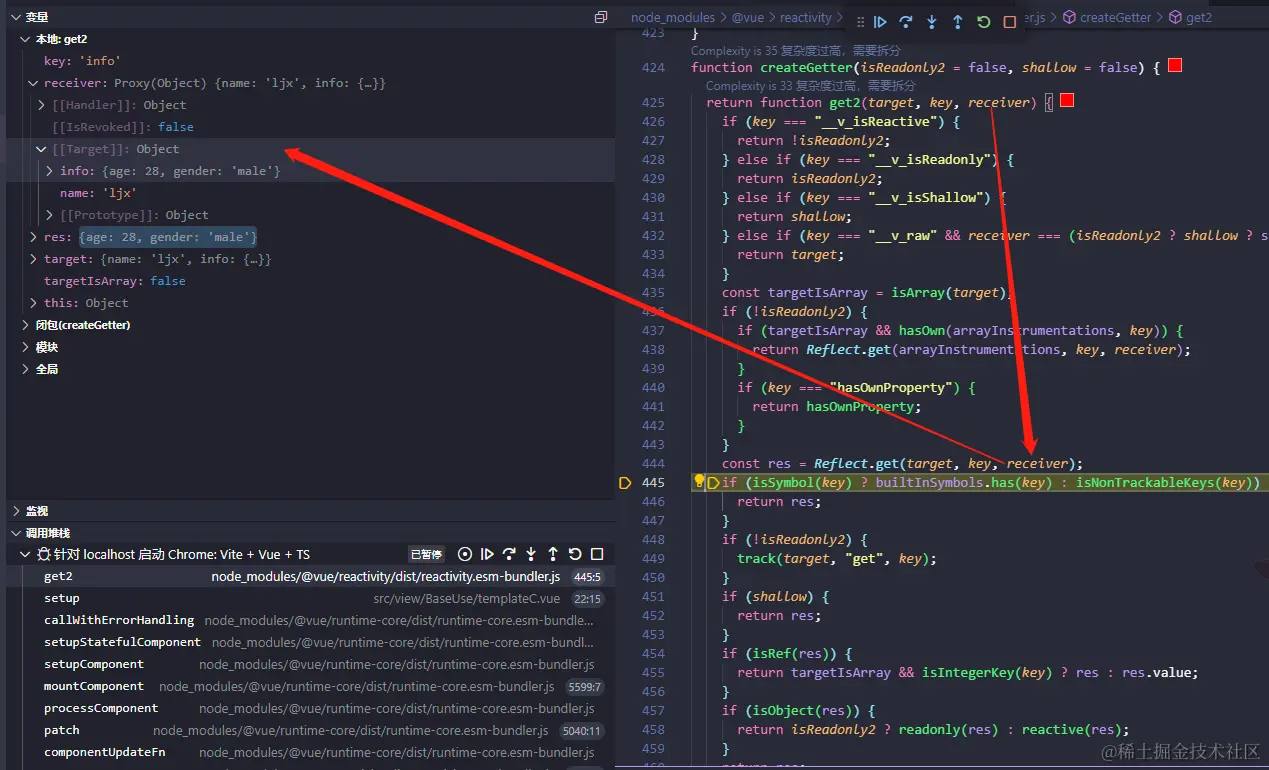Screen dimensions: 1269x770
Task: Click the red Stop square in floating toolbar
Action: click(1010, 22)
